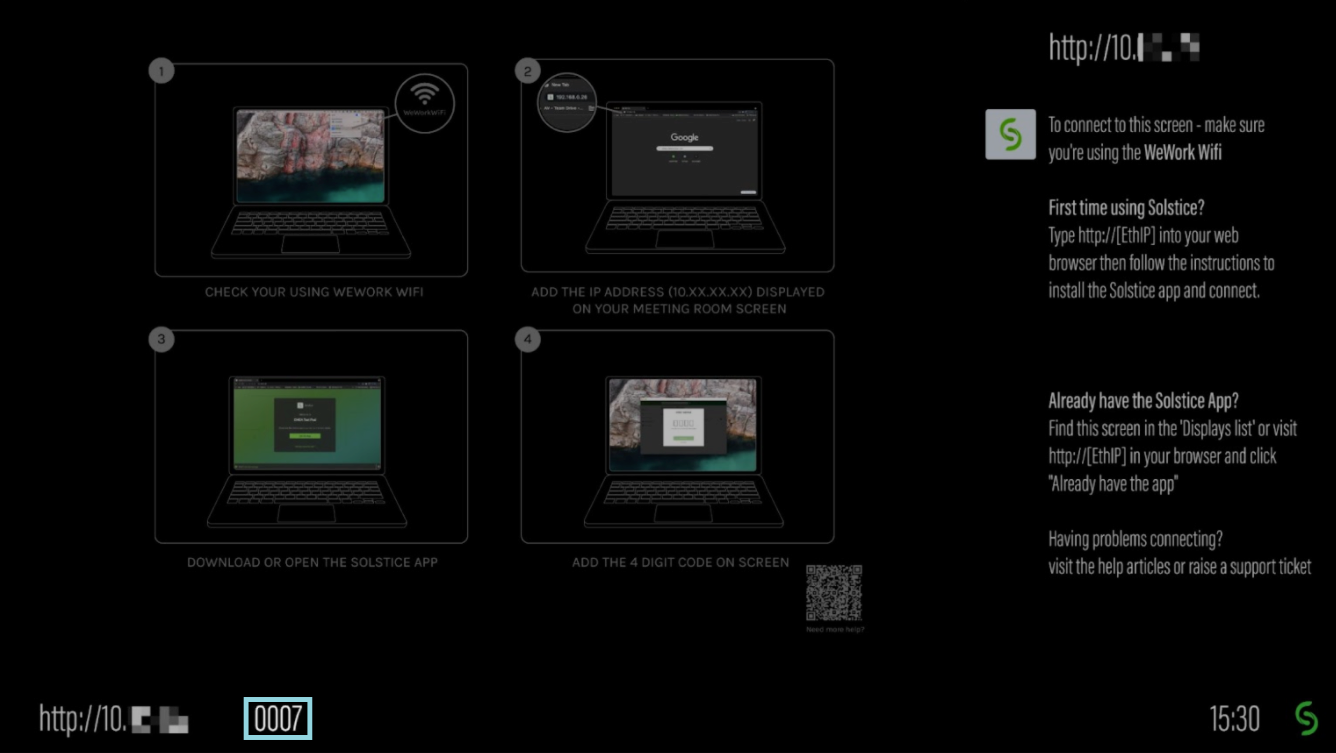The image size is (1336, 753).
Task: Click the Solstice logo beside the connection instructions
Action: (x=1010, y=134)
